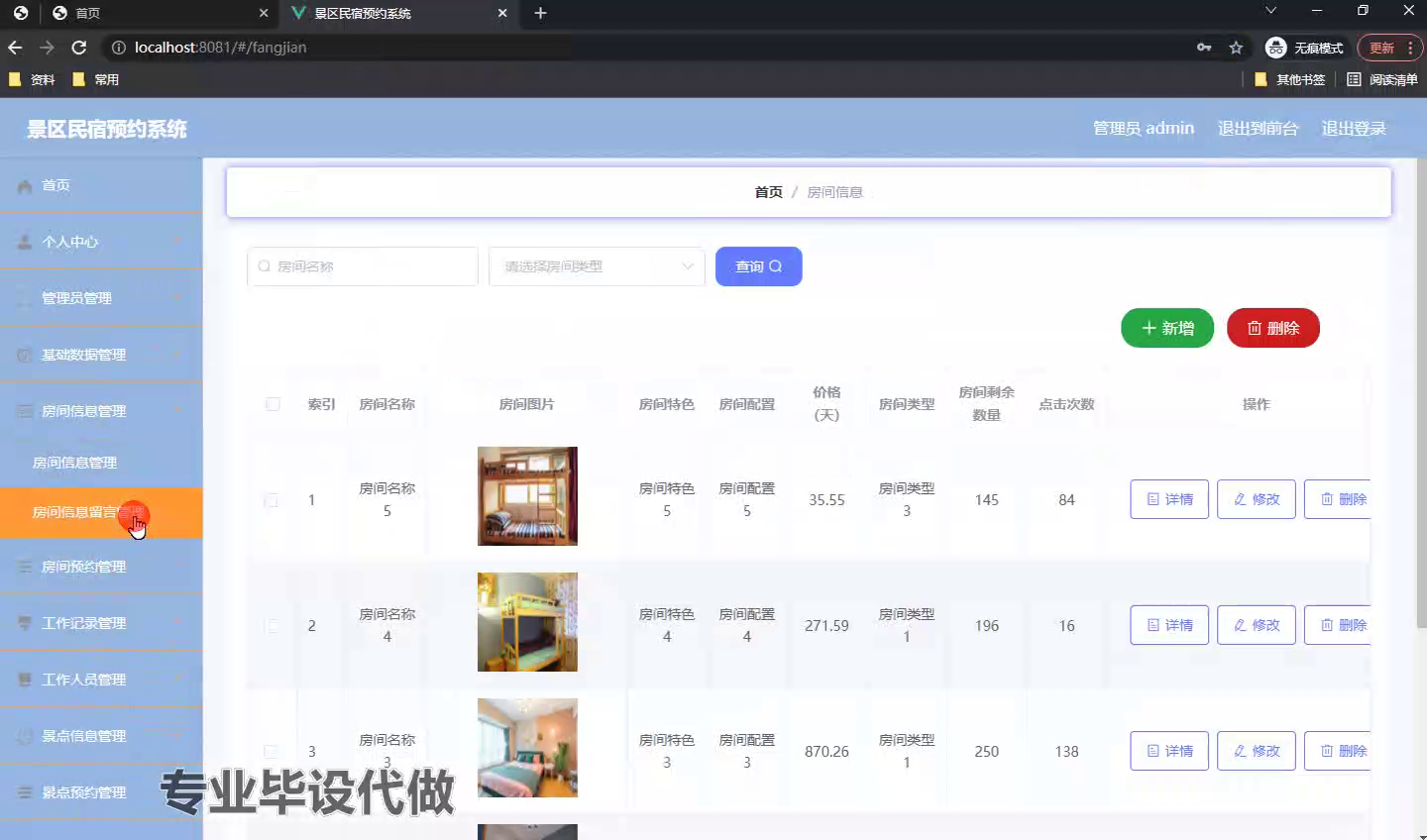Viewport: 1427px width, 840px height.
Task: Expand the 房间预约管理 sidebar menu
Action: click(101, 567)
